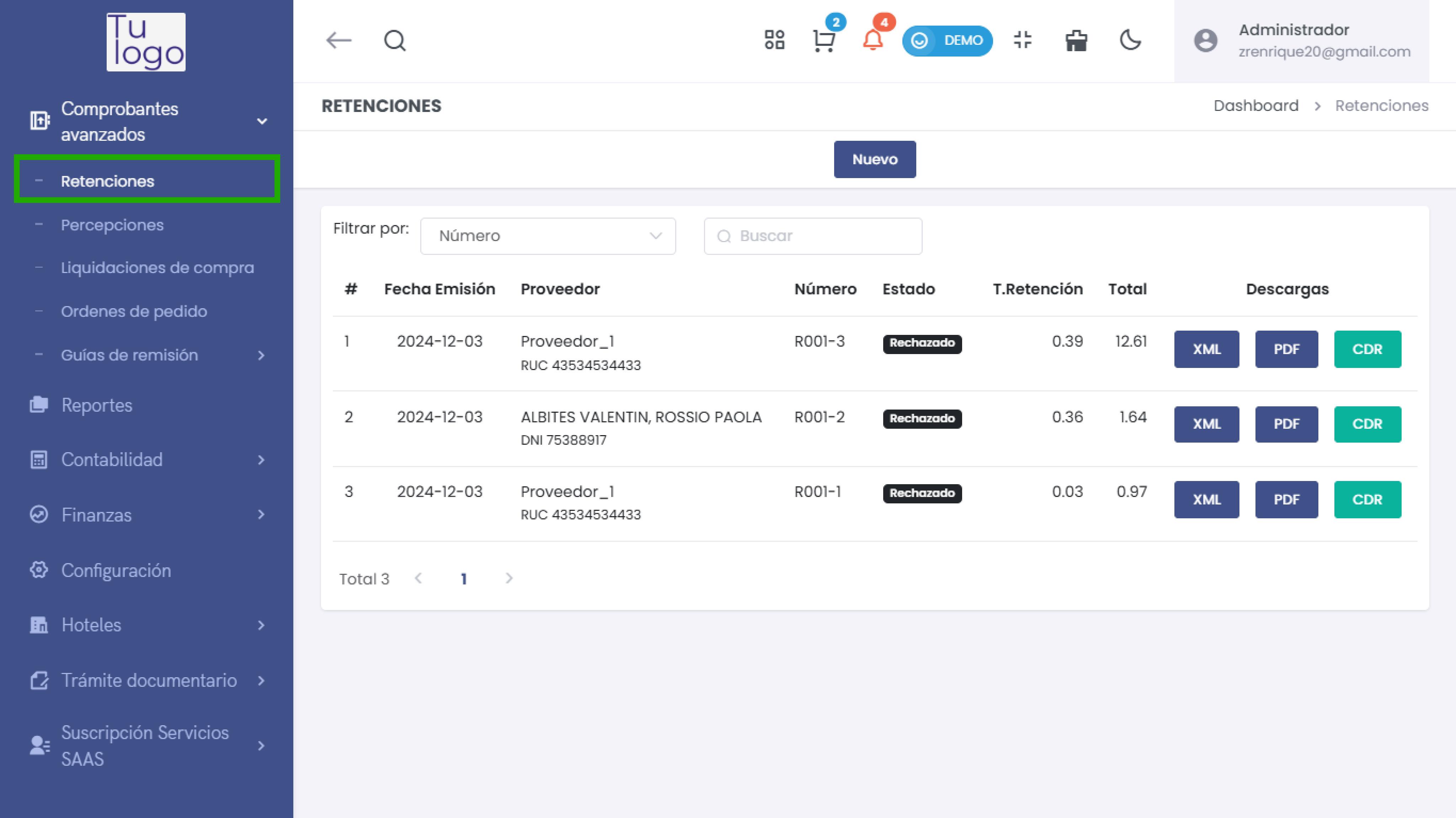Open Liquidaciones de compra in the sidebar
This screenshot has height=818, width=1456.
[x=157, y=267]
